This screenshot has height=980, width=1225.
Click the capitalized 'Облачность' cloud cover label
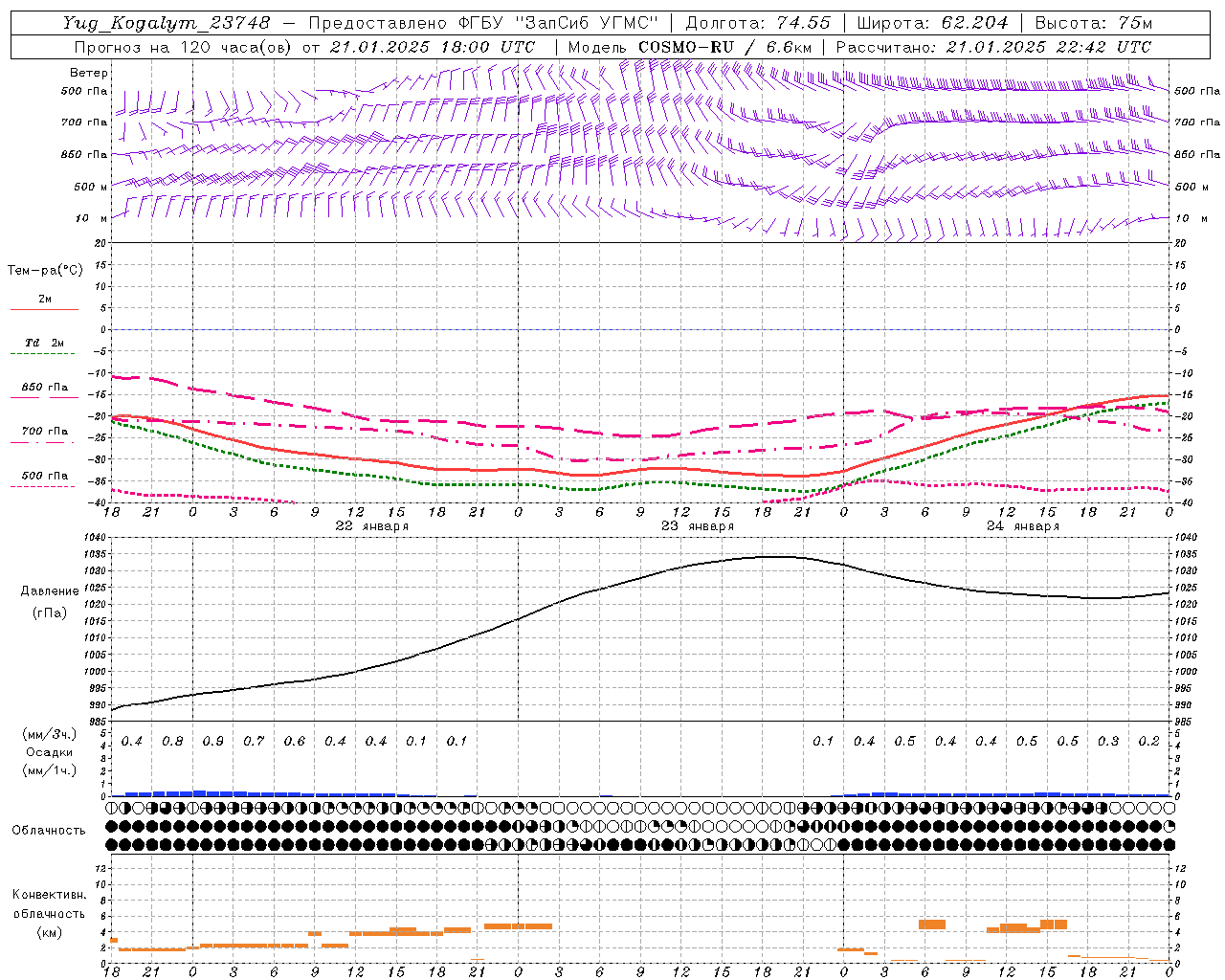(x=49, y=831)
